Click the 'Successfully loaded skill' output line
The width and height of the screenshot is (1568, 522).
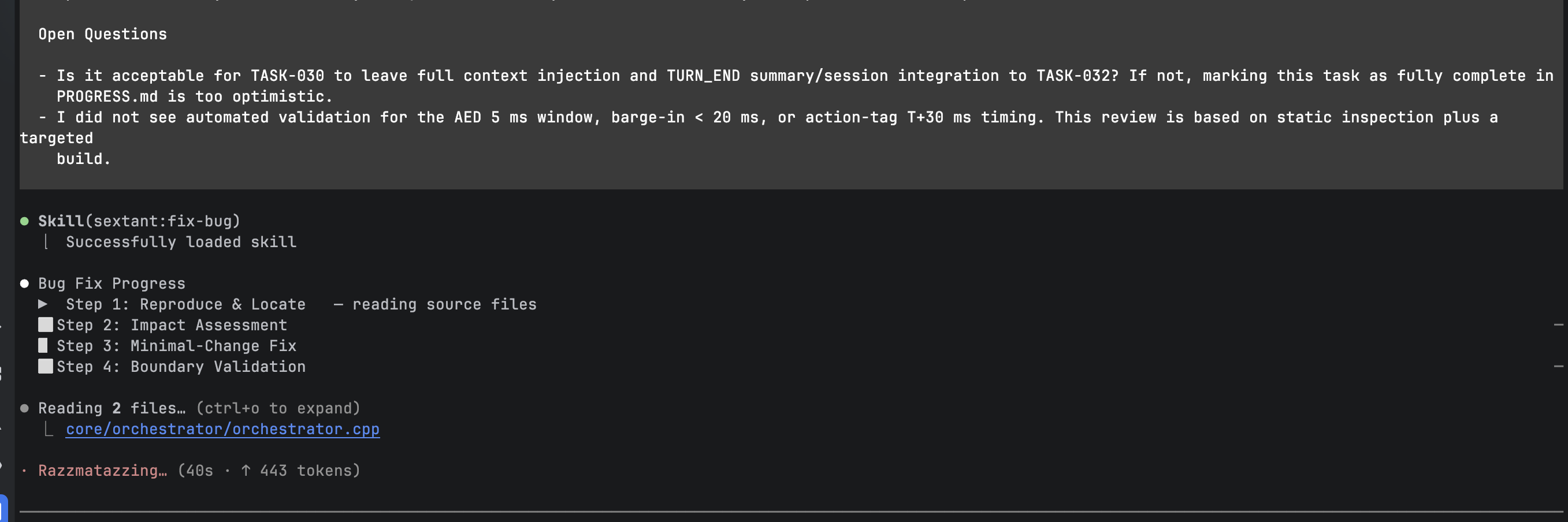181,242
